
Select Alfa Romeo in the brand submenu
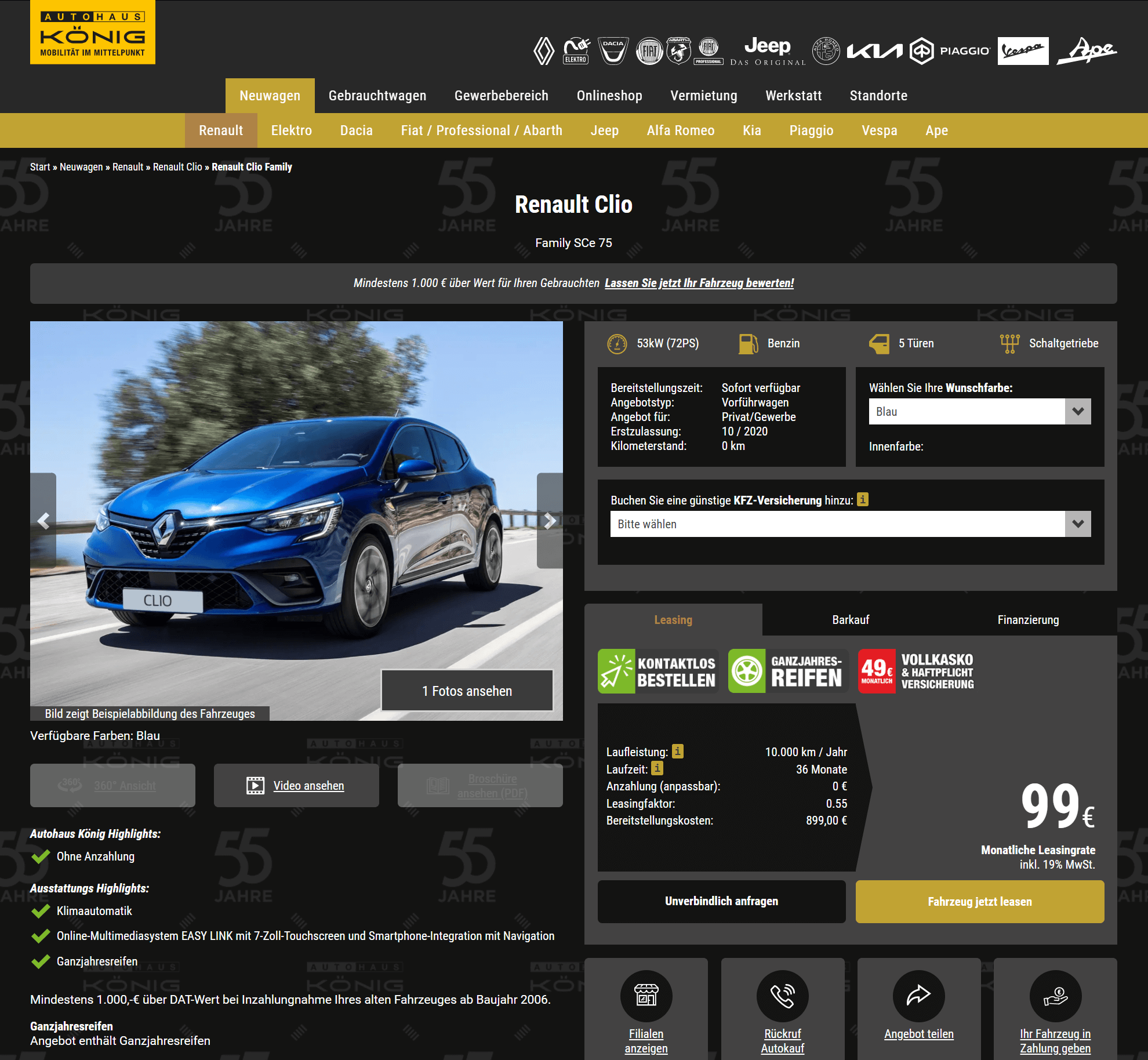click(x=681, y=130)
